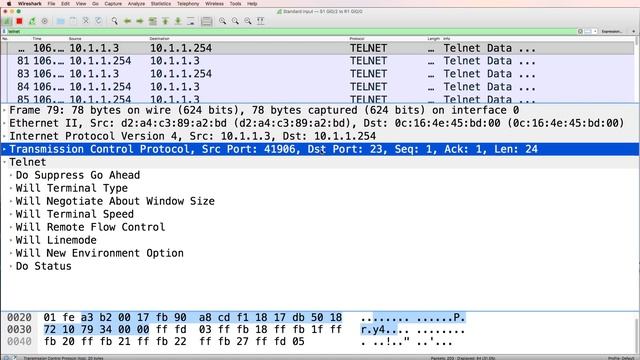The width and height of the screenshot is (640, 360).
Task: Expand Do Suppress Go Ahead item
Action: [11, 176]
